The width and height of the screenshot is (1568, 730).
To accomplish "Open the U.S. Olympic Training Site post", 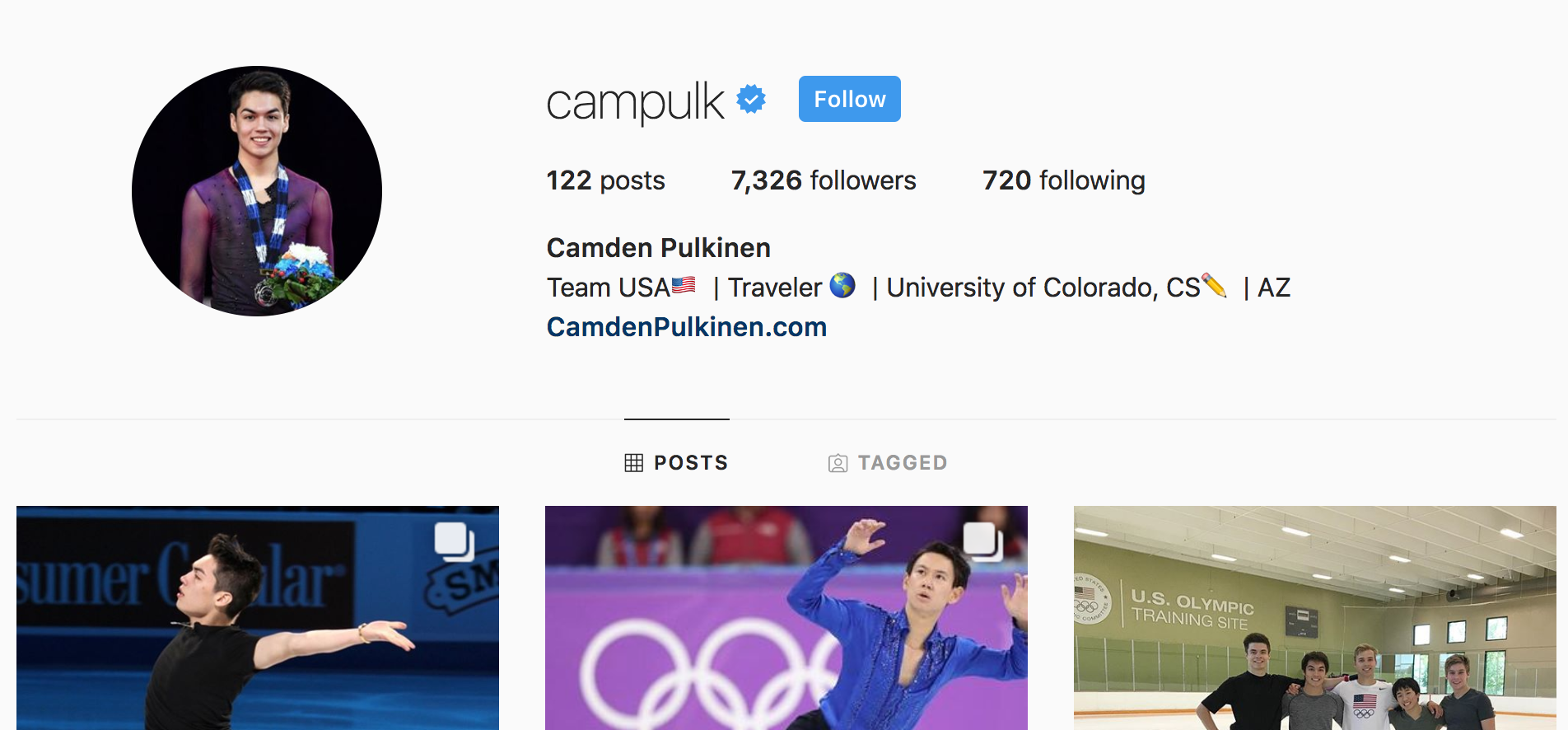I will click(x=1315, y=618).
